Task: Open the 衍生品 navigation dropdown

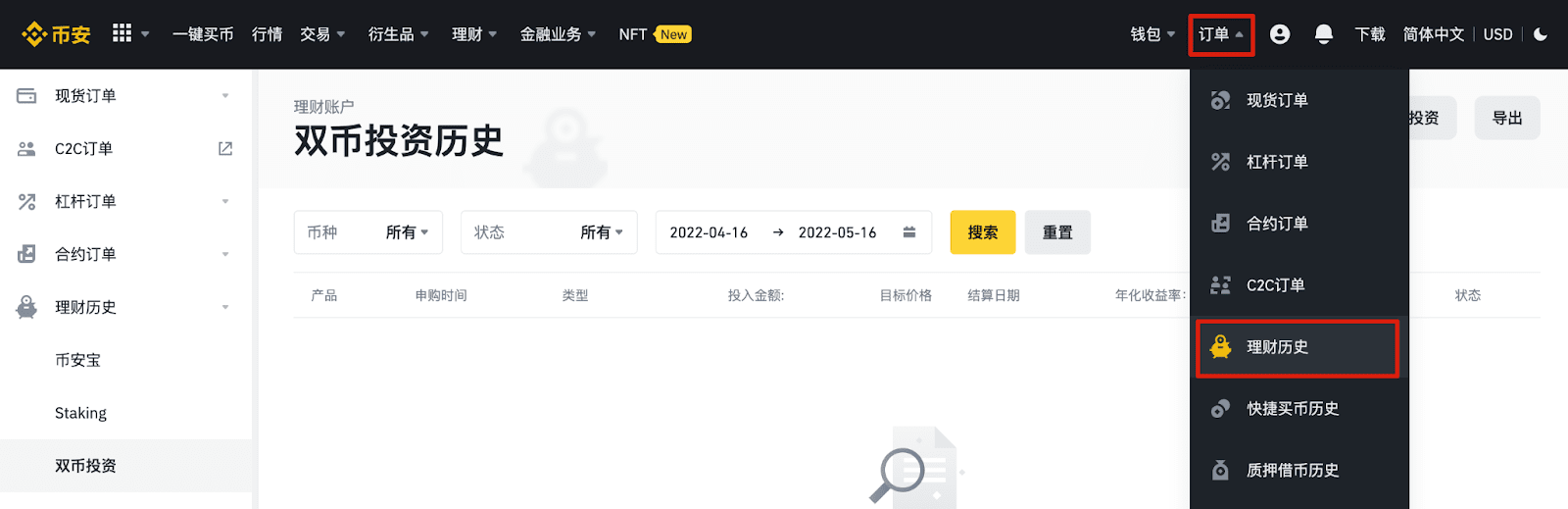Action: (x=398, y=34)
